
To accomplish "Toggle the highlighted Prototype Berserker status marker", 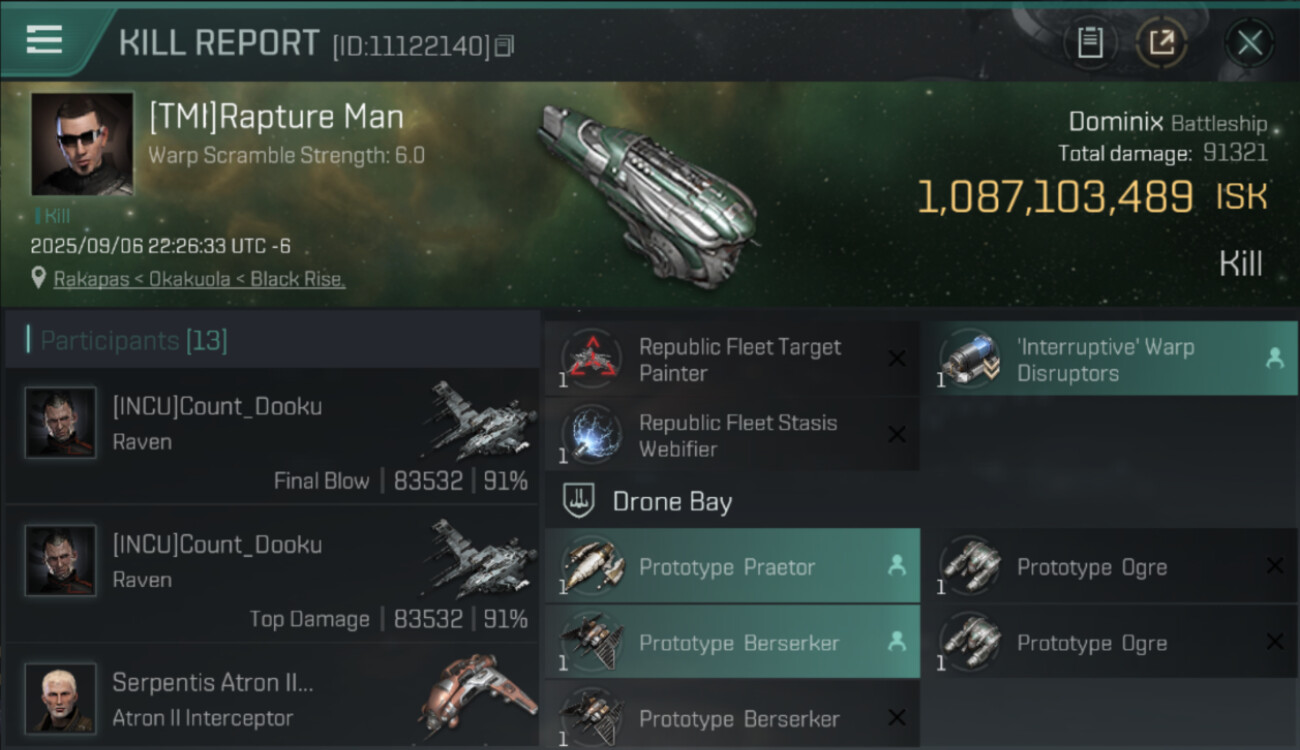I will point(897,642).
